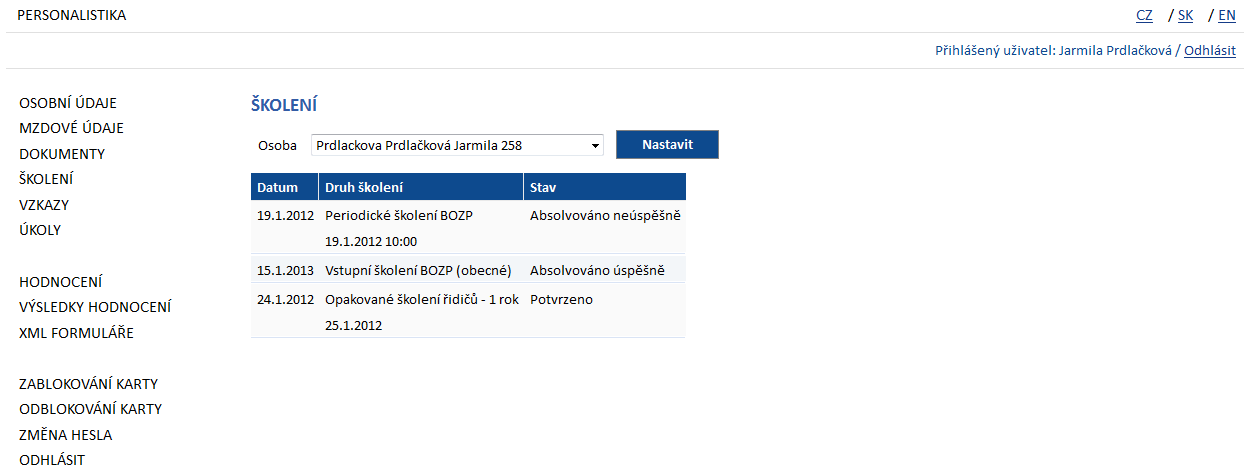This screenshot has width=1244, height=475.
Task: Open VÝSLEDKY HODNOCENÍ page
Action: pos(95,307)
